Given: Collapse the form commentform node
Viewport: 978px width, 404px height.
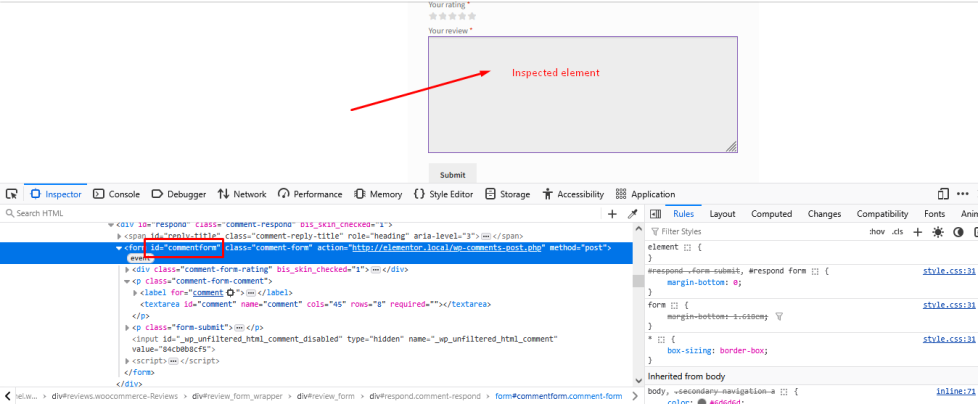Looking at the screenshot, I should click(x=119, y=248).
